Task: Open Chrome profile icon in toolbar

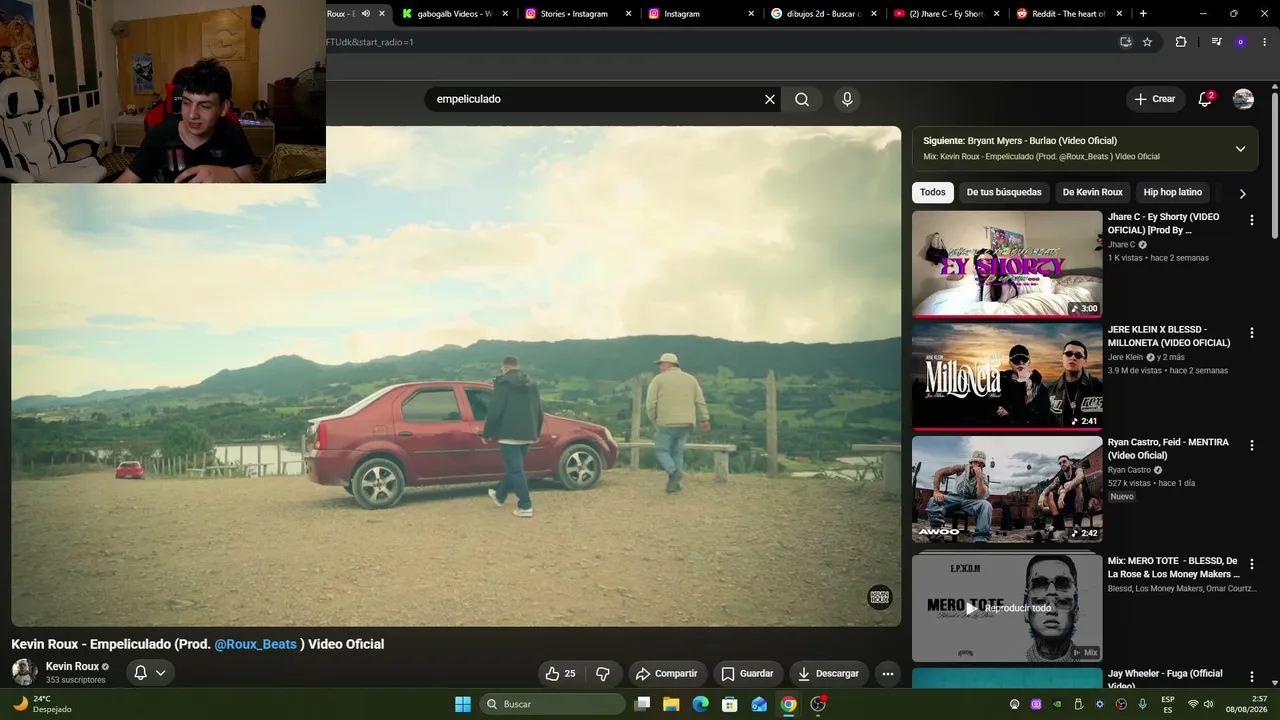Action: tap(1240, 42)
